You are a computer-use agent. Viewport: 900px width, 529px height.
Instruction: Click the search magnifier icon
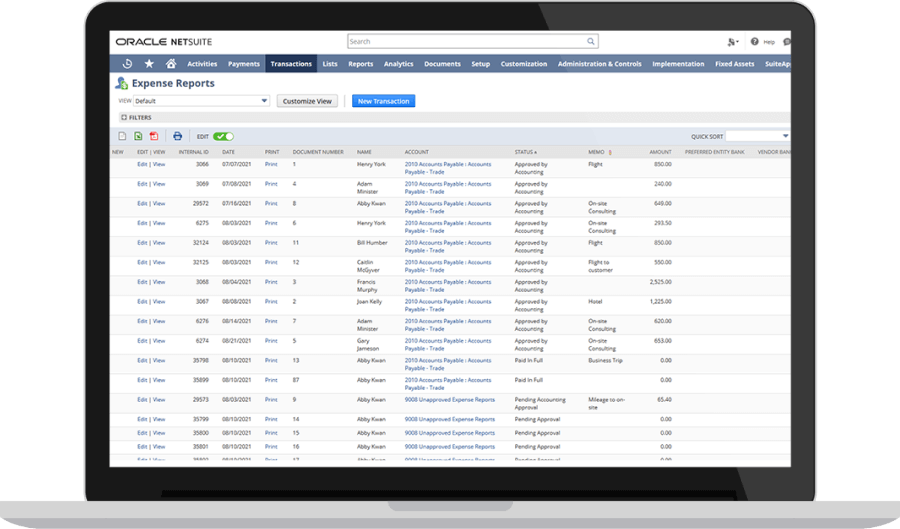591,41
